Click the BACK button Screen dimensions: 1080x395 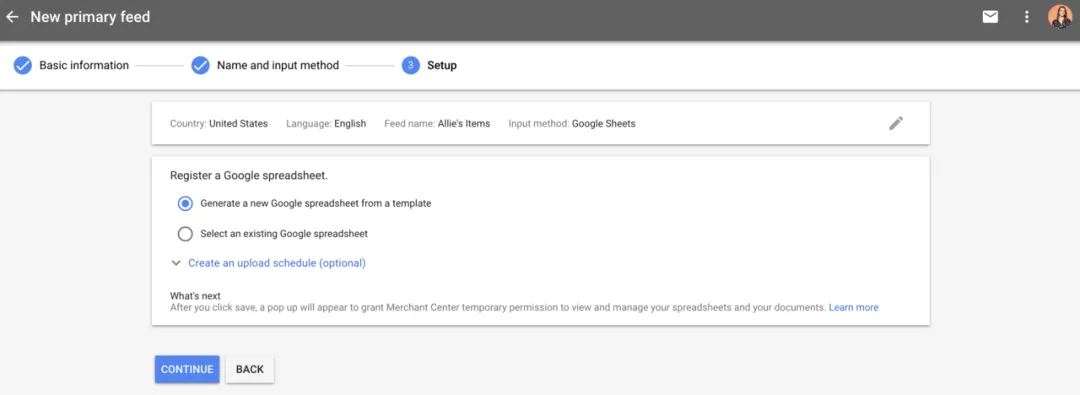click(250, 369)
